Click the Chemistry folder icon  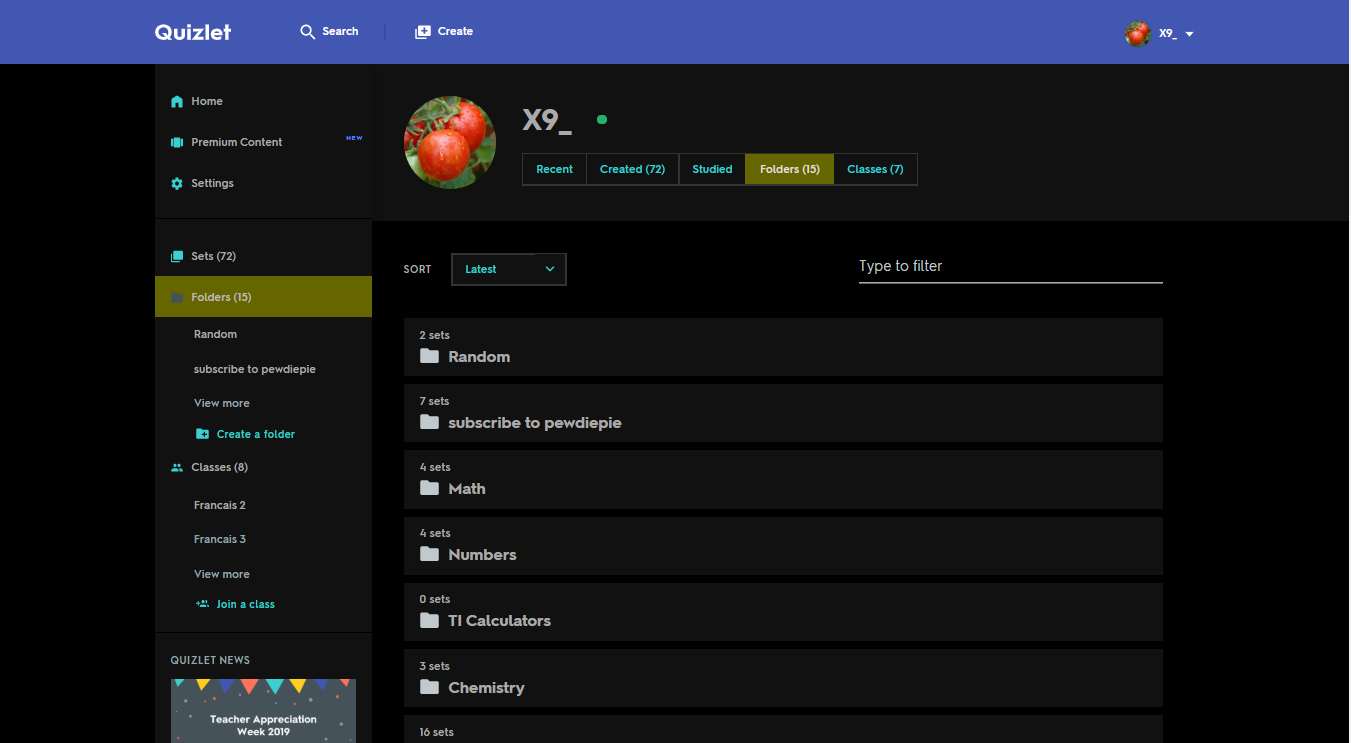pos(429,687)
